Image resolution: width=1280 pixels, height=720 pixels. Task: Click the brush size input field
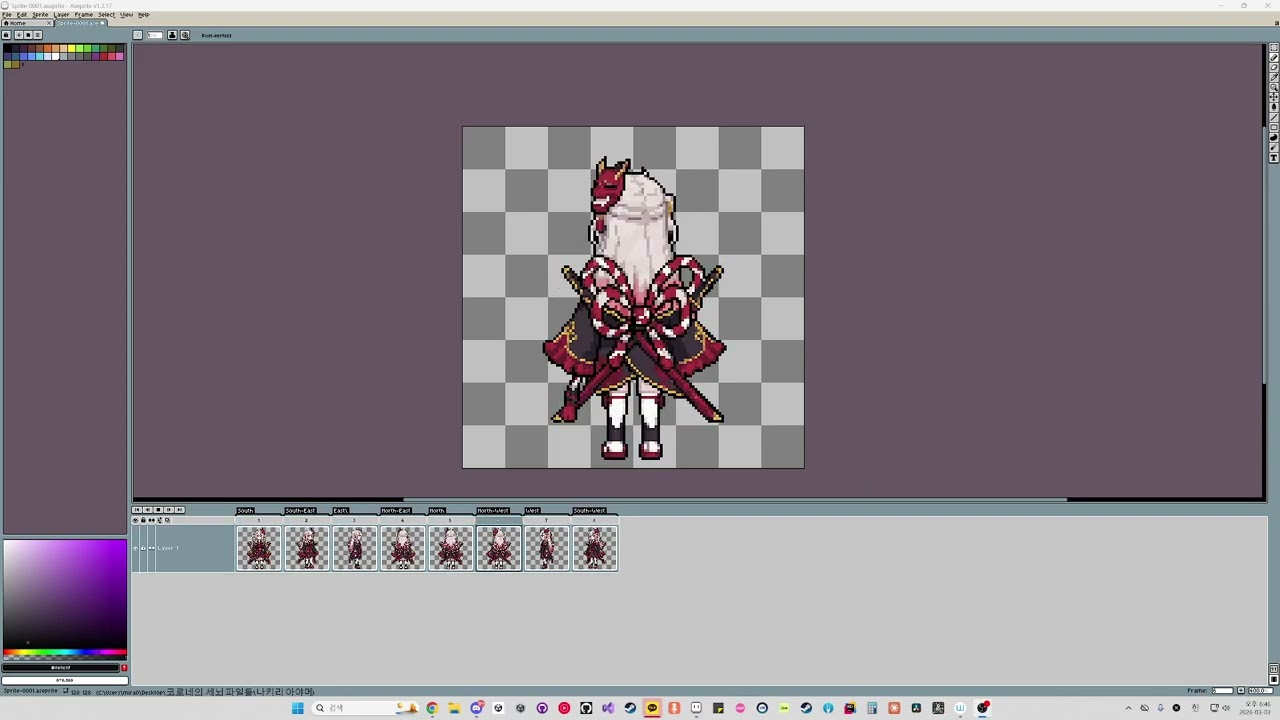[155, 35]
